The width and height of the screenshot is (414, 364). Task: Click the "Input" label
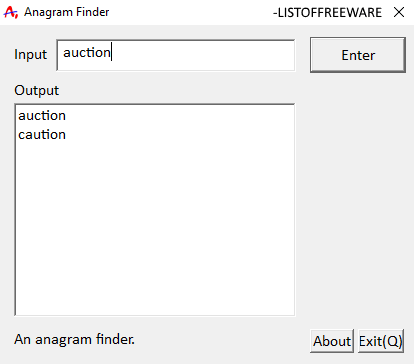tap(31, 54)
